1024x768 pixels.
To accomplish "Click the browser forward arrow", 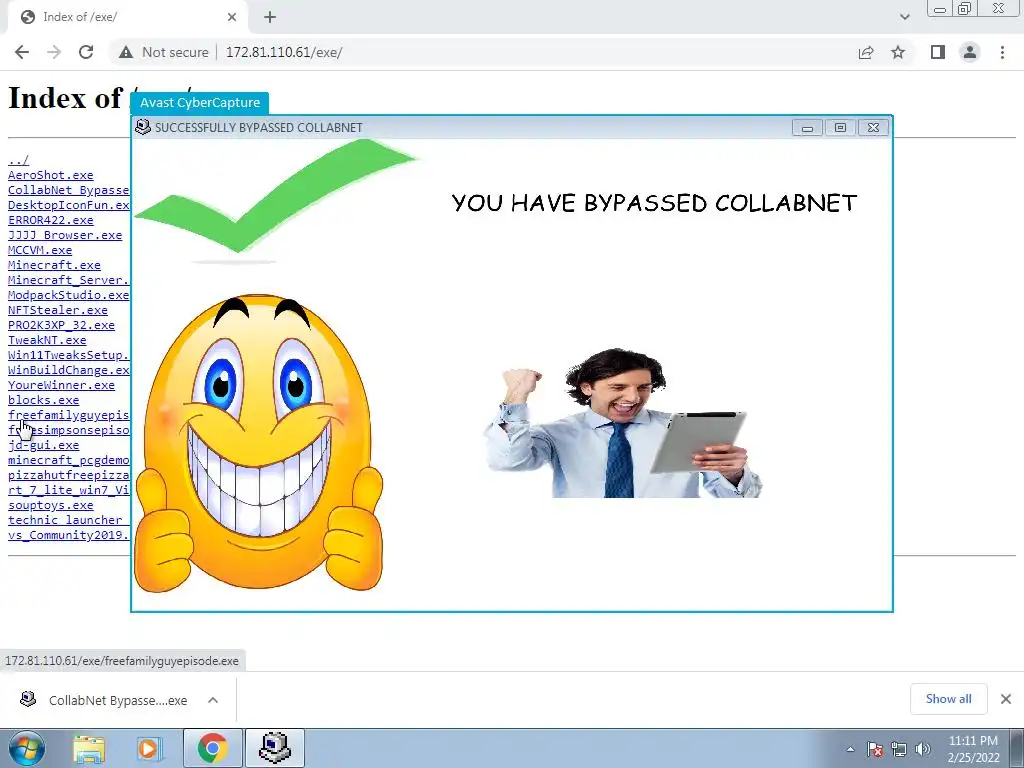I will (54, 52).
